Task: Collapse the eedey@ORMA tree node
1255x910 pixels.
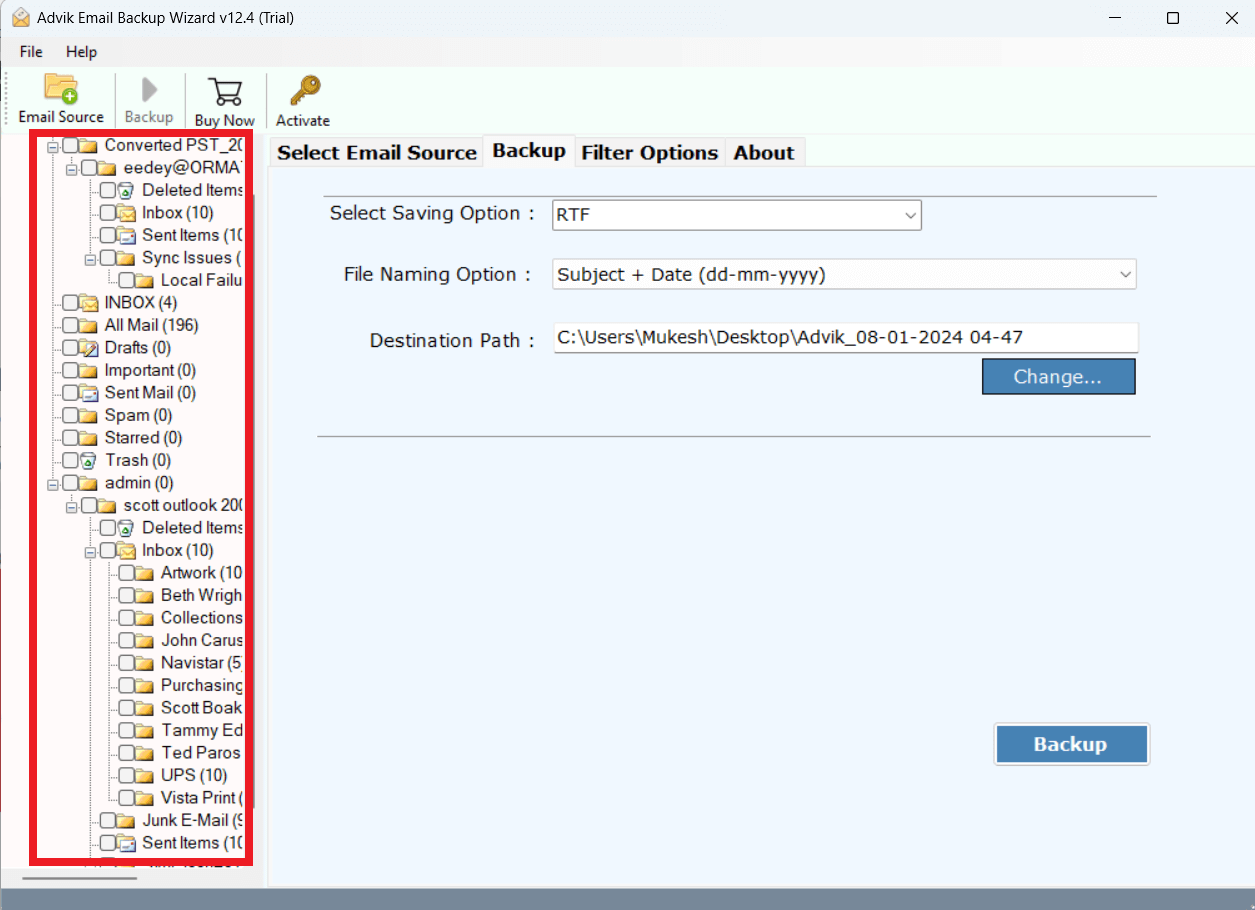Action: tap(72, 169)
